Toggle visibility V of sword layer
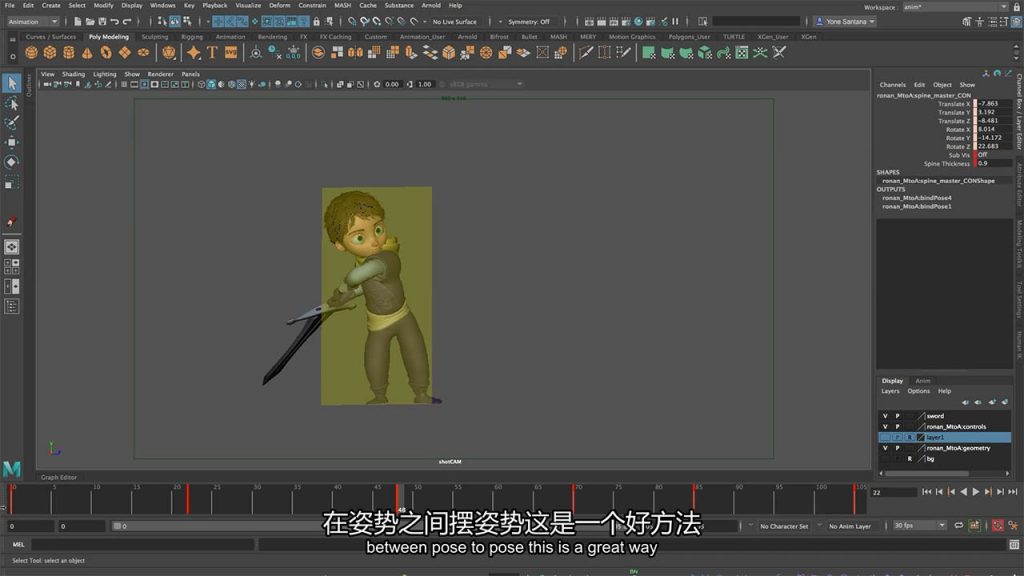This screenshot has width=1024, height=576. [x=885, y=416]
